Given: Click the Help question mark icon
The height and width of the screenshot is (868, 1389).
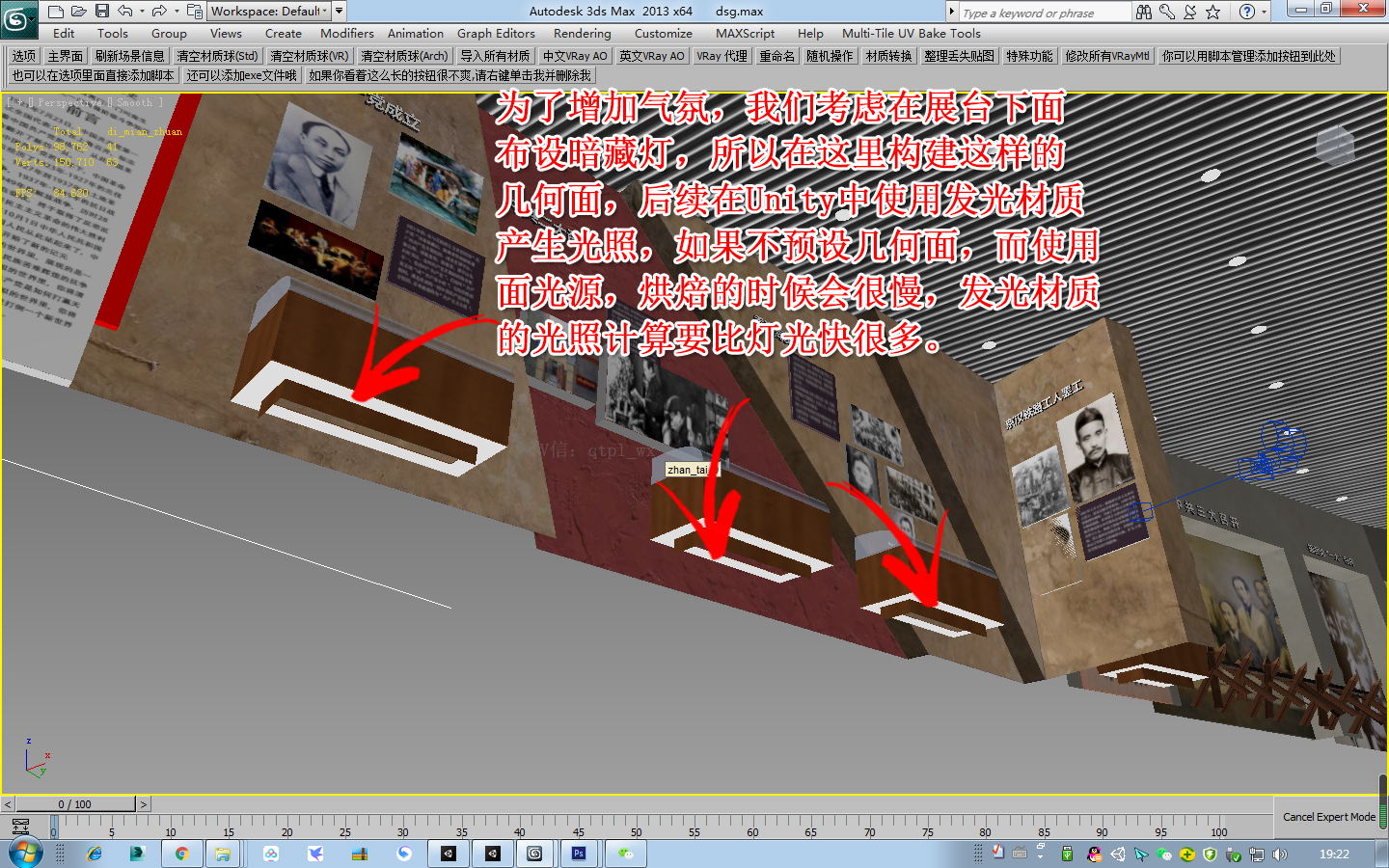Looking at the screenshot, I should (x=1247, y=12).
